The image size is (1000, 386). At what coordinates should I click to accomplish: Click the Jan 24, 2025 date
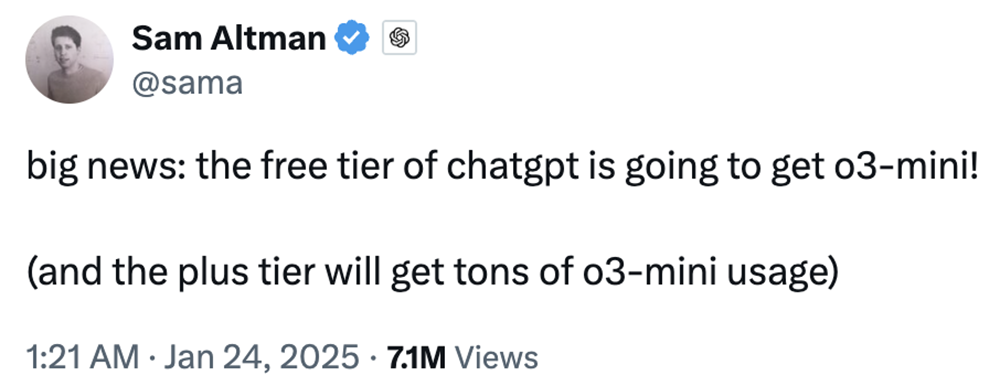coord(261,358)
